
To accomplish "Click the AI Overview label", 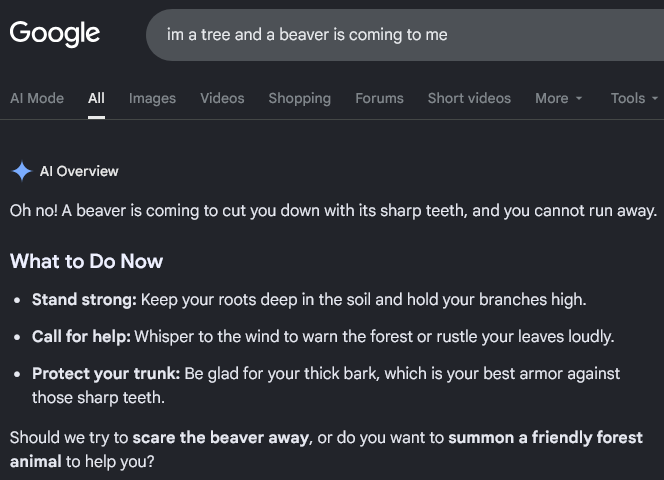I will (x=79, y=171).
